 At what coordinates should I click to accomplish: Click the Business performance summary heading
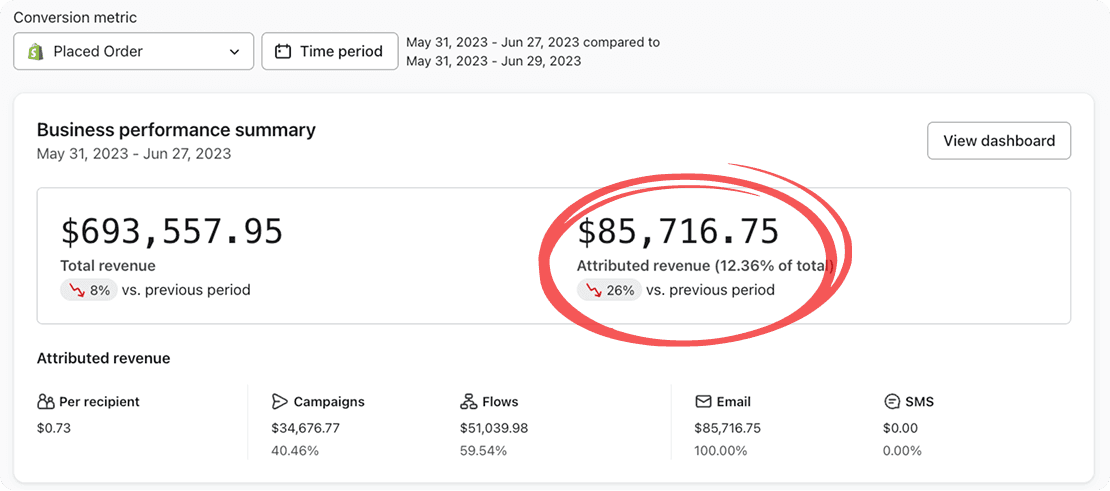point(176,130)
